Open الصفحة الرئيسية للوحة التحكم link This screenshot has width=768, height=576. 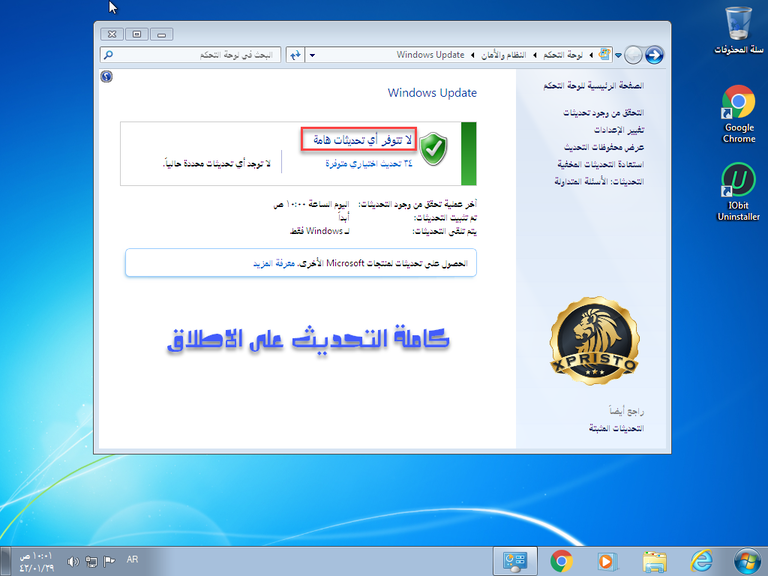coord(593,86)
